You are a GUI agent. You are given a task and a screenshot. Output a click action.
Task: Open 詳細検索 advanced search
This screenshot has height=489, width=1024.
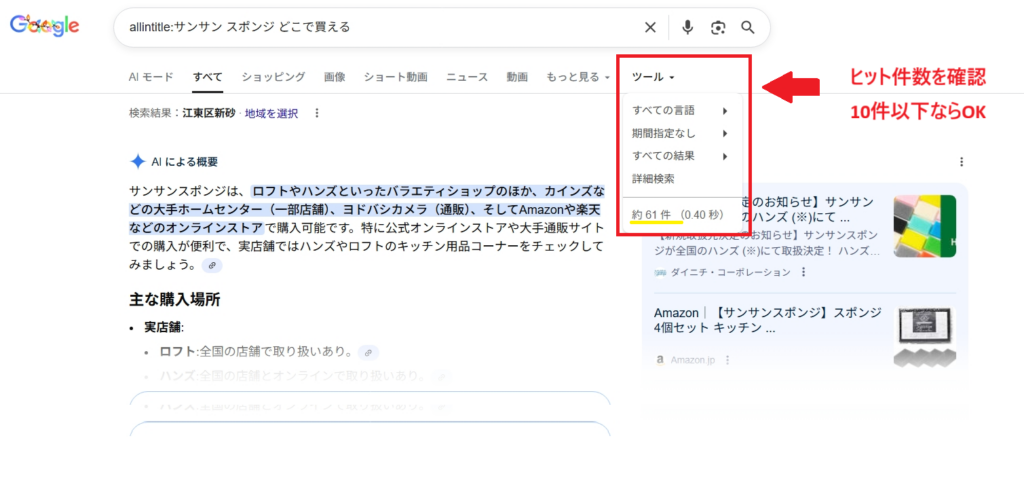(654, 179)
